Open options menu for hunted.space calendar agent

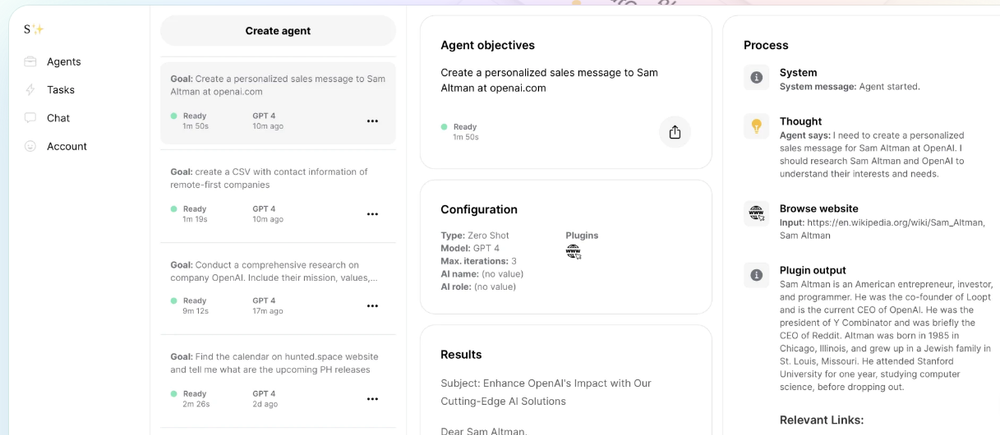372,399
